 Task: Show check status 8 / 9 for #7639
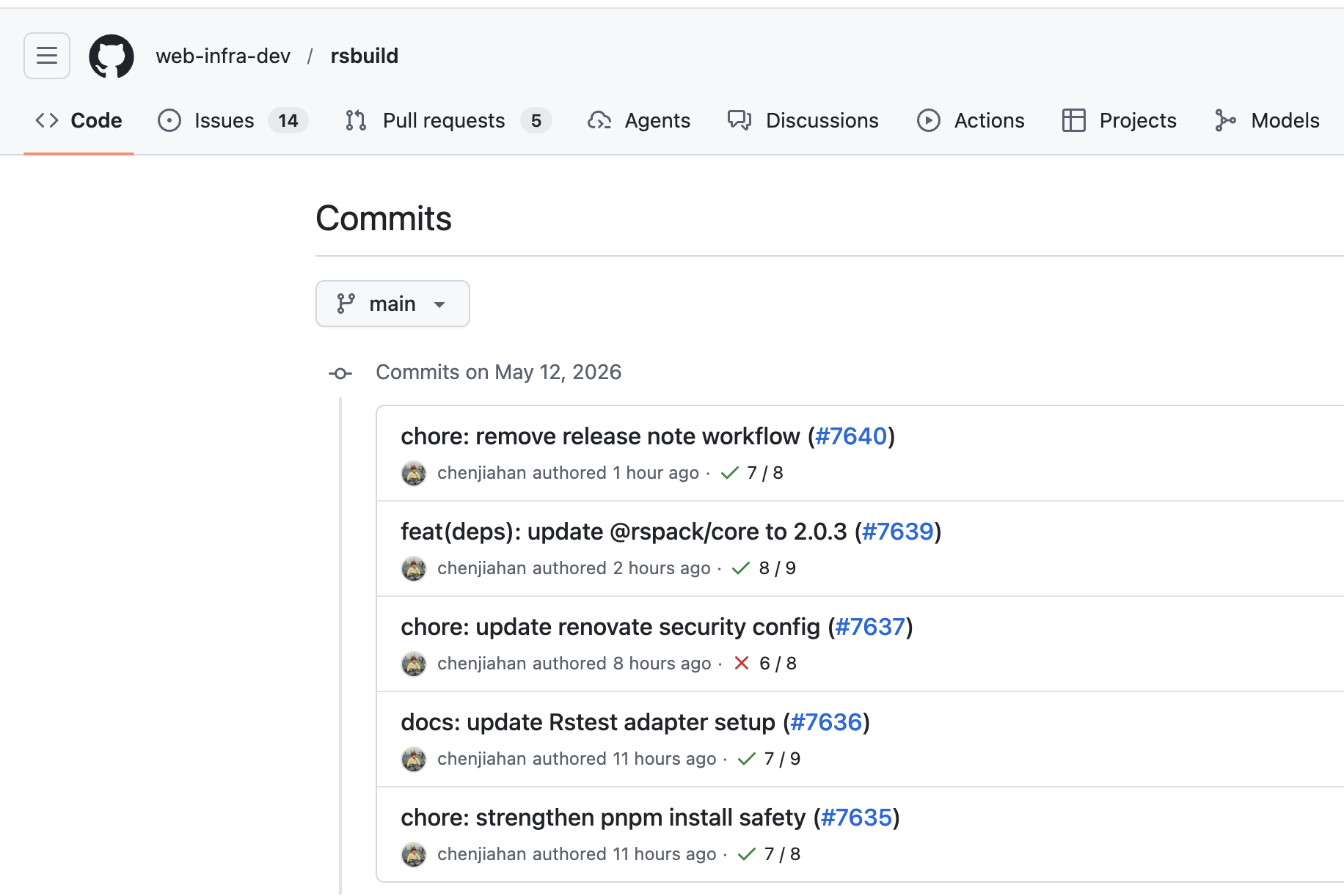tap(764, 568)
